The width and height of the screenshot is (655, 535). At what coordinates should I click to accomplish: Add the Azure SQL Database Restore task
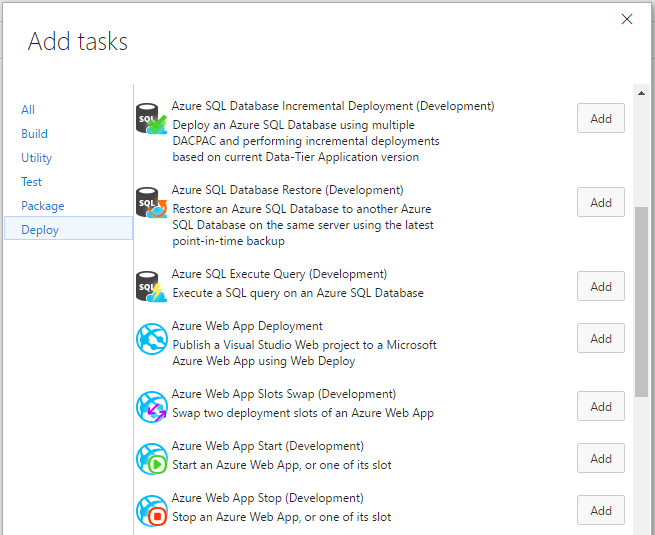601,202
